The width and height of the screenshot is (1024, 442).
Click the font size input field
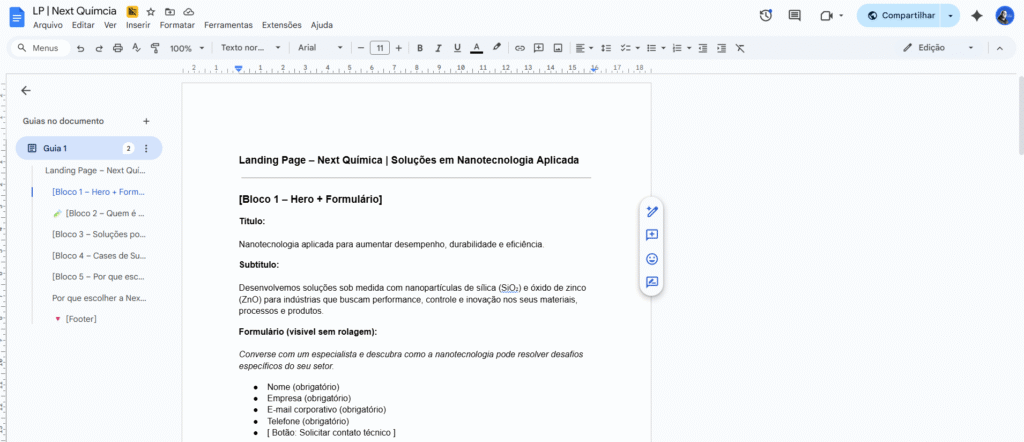click(379, 48)
